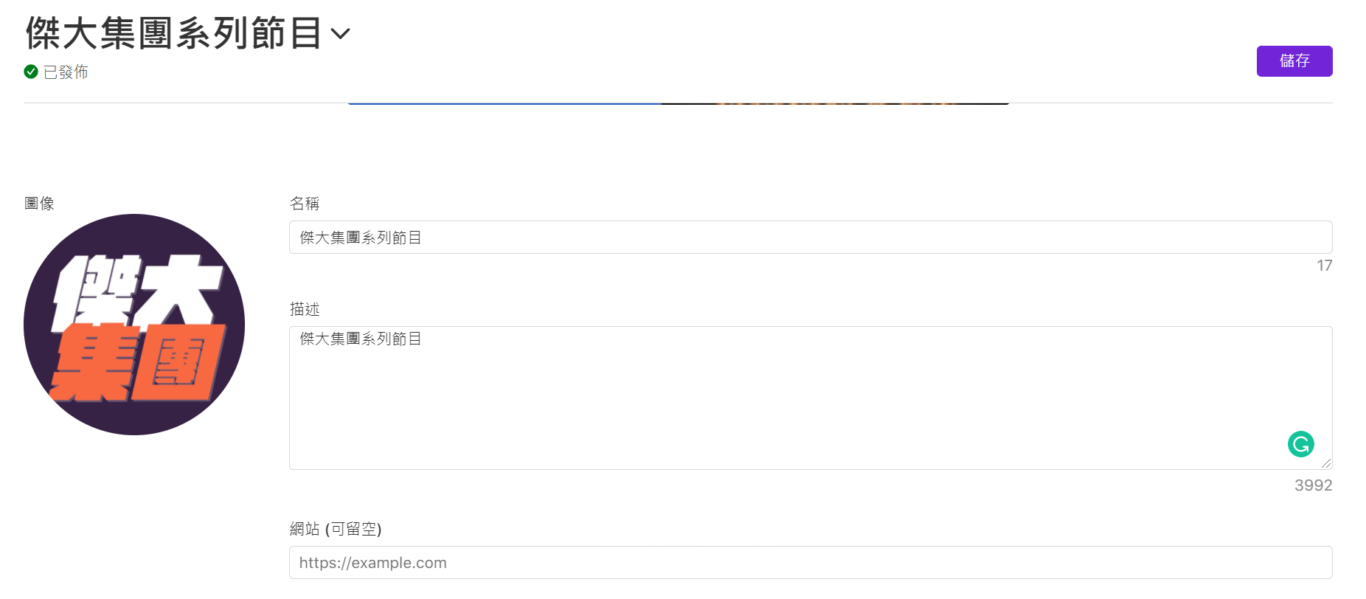
Task: Save changes with the 儲存 button
Action: pyautogui.click(x=1294, y=61)
